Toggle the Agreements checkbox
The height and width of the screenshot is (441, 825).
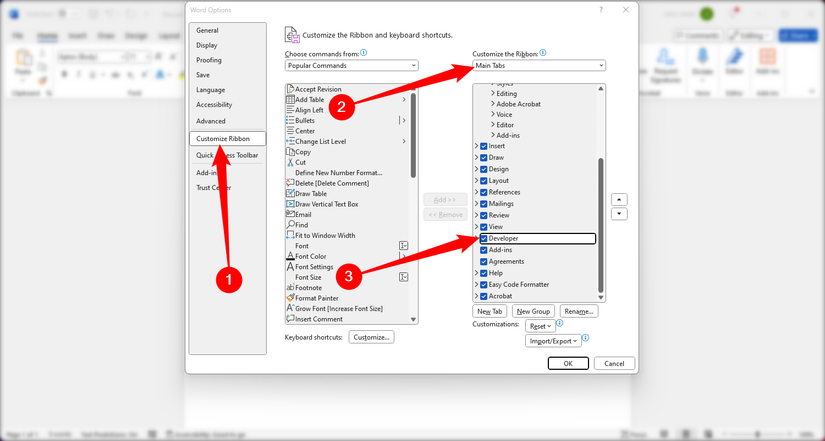484,262
